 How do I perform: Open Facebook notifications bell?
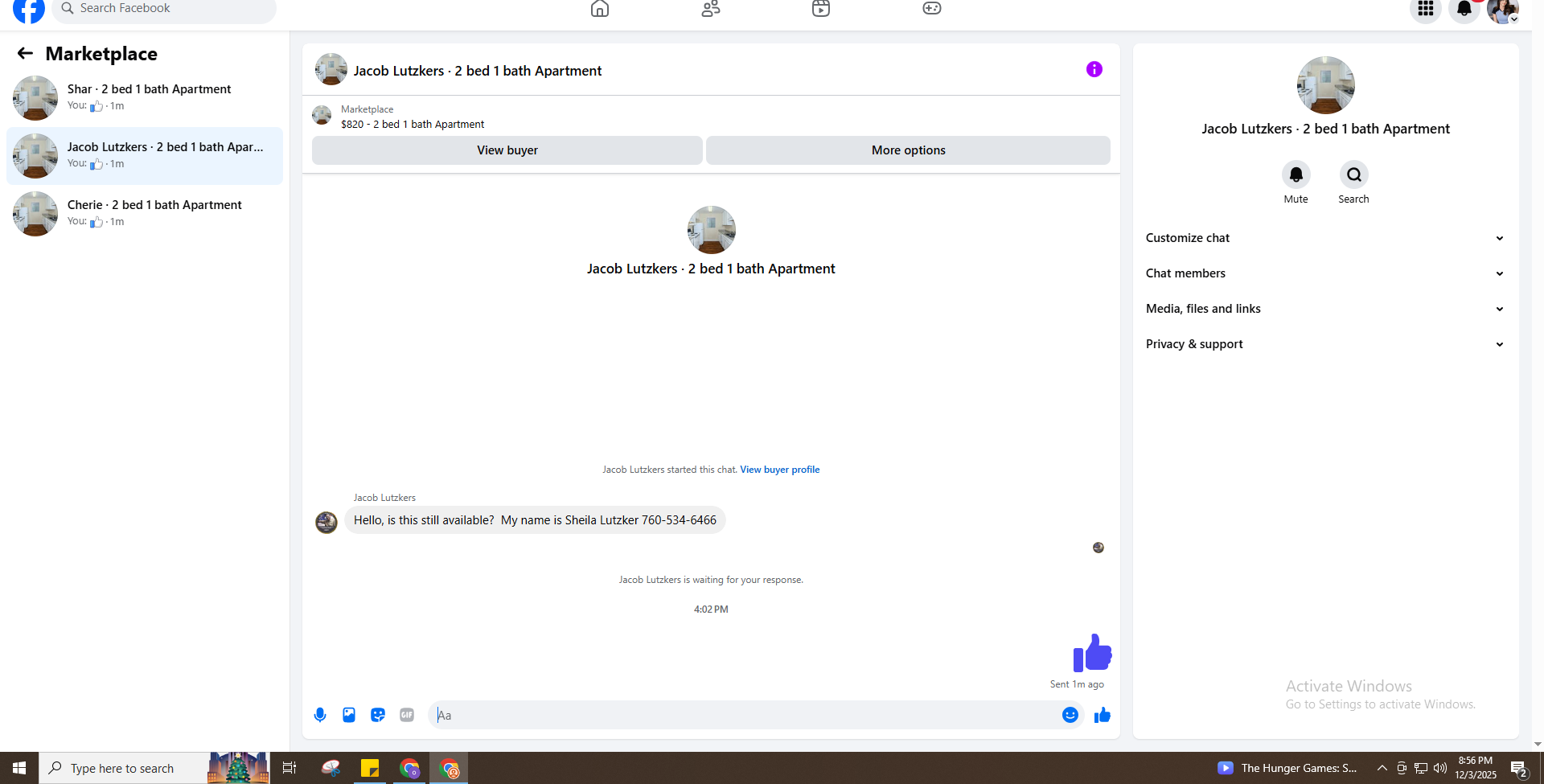1464,9
